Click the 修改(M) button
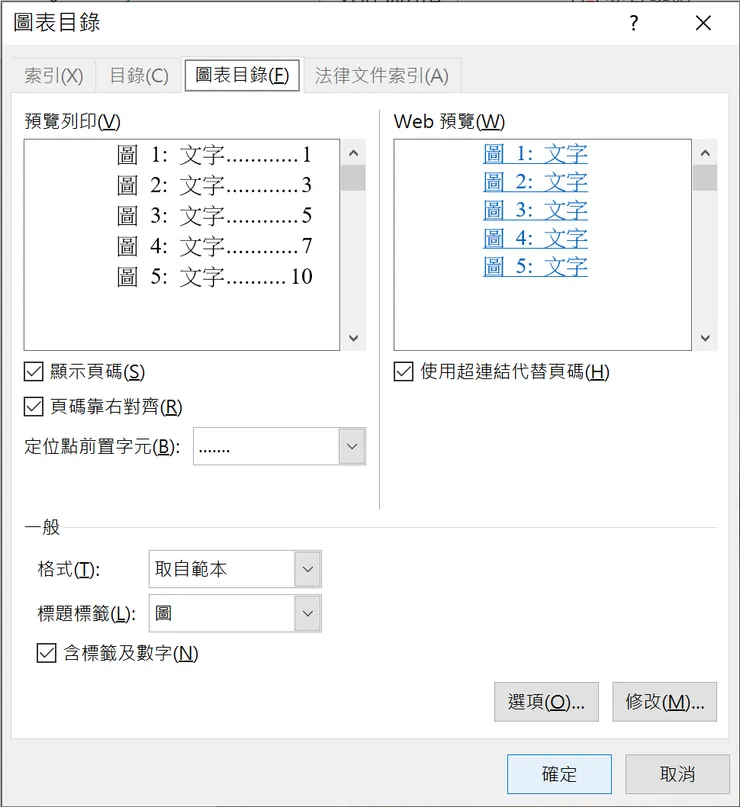Viewport: 740px width, 807px height. pyautogui.click(x=664, y=701)
